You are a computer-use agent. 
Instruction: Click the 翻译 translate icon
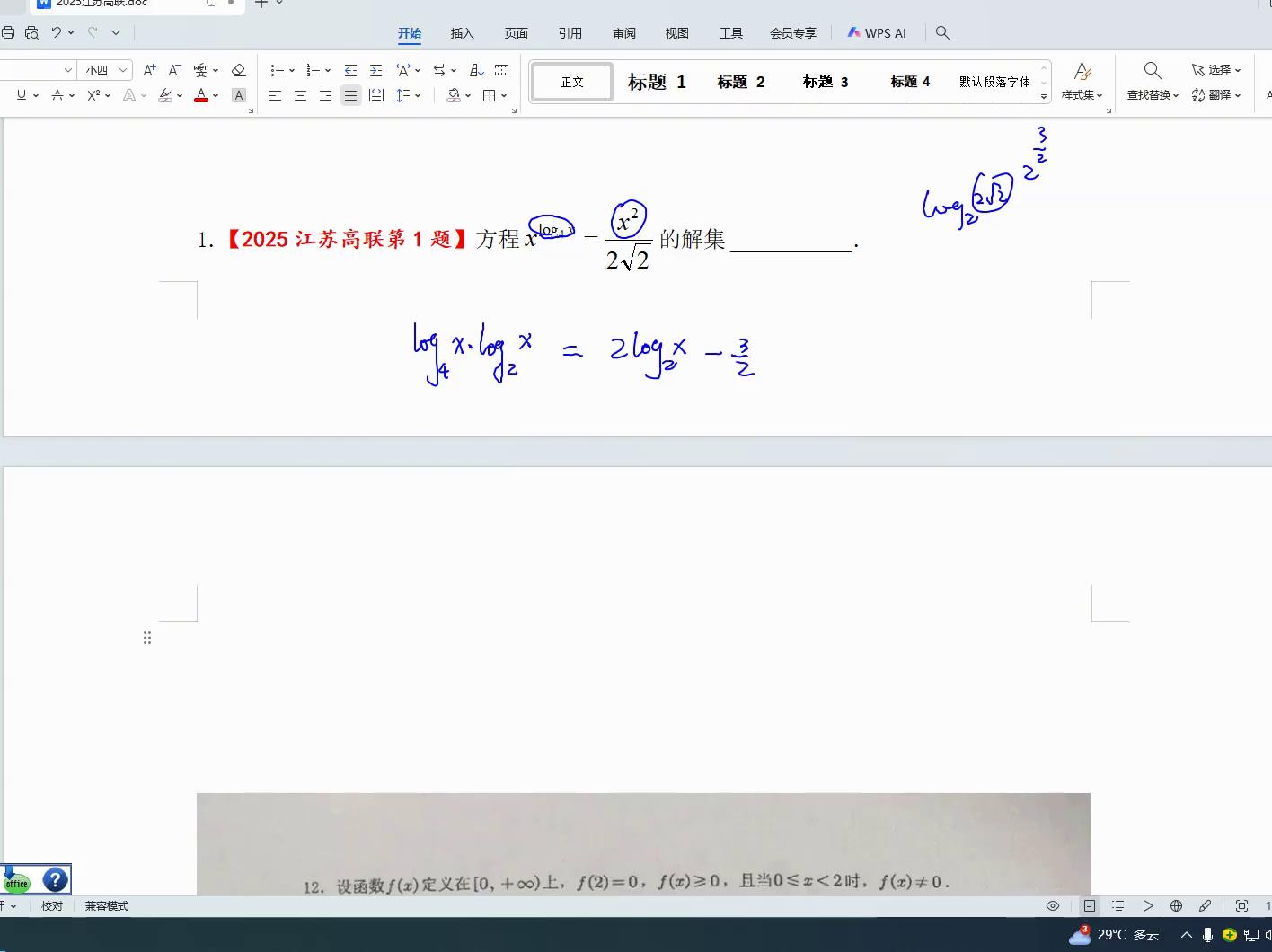(1217, 94)
